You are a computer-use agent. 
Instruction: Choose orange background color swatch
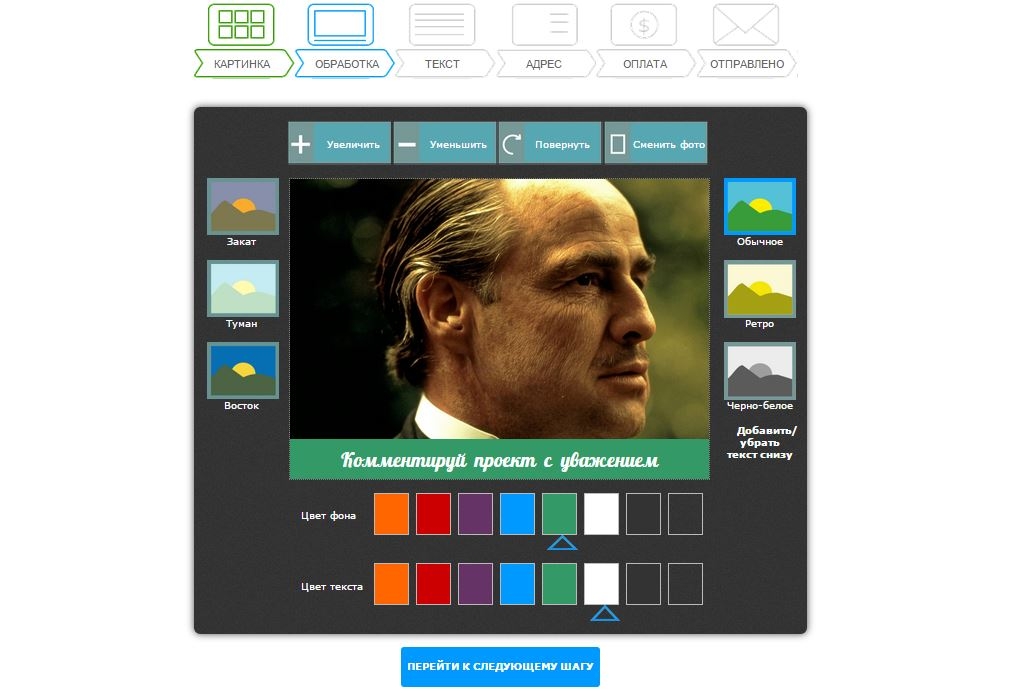tap(391, 514)
